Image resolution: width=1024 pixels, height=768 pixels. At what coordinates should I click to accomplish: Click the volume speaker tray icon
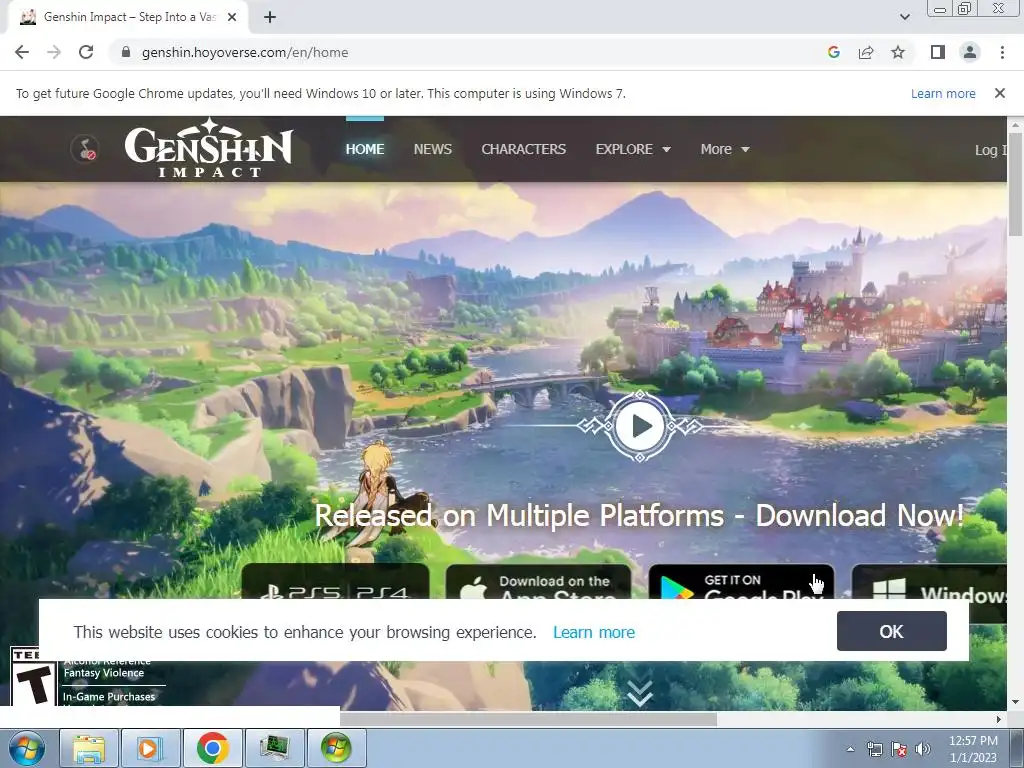click(923, 749)
